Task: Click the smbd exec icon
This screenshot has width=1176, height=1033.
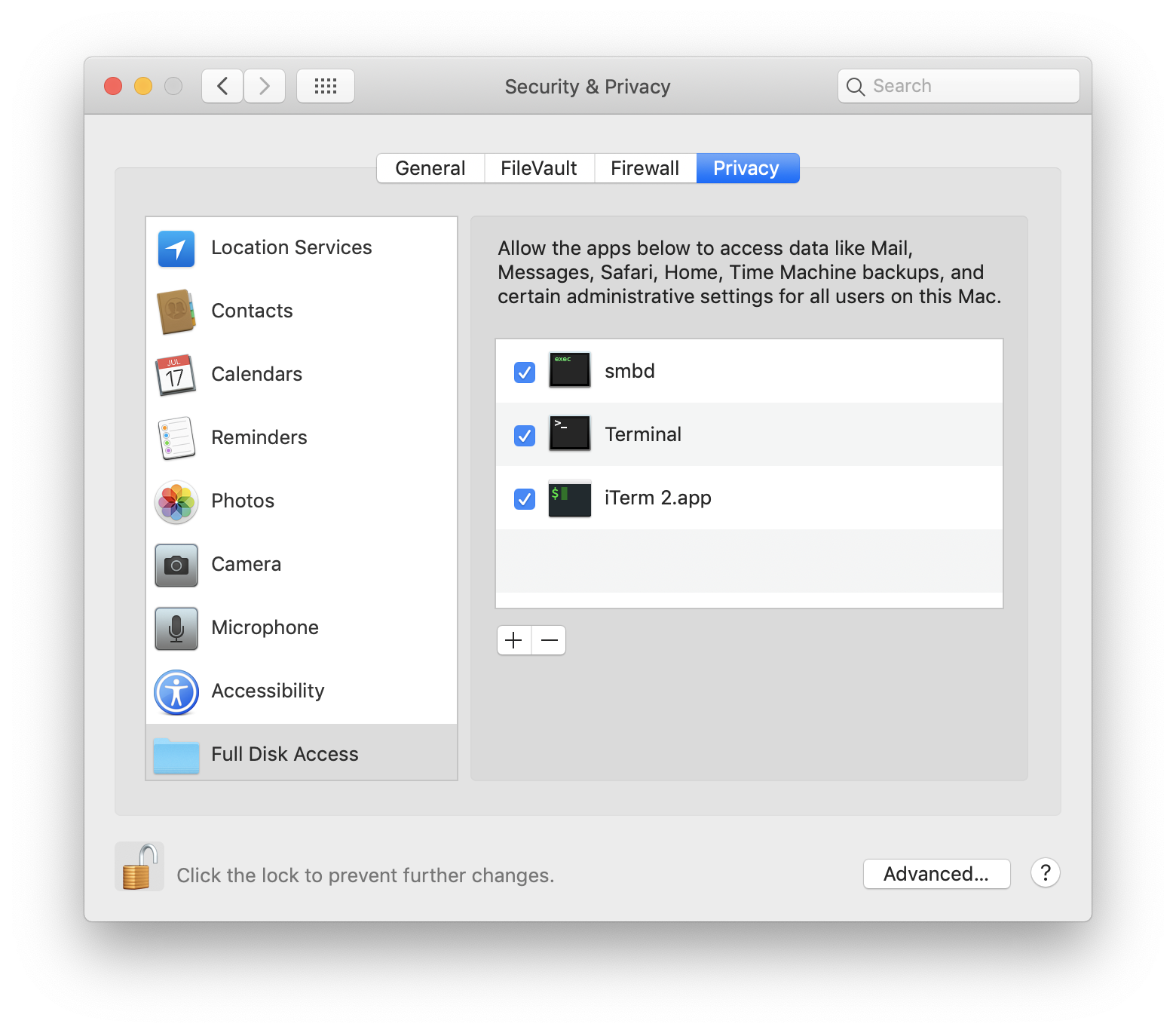Action: click(570, 369)
